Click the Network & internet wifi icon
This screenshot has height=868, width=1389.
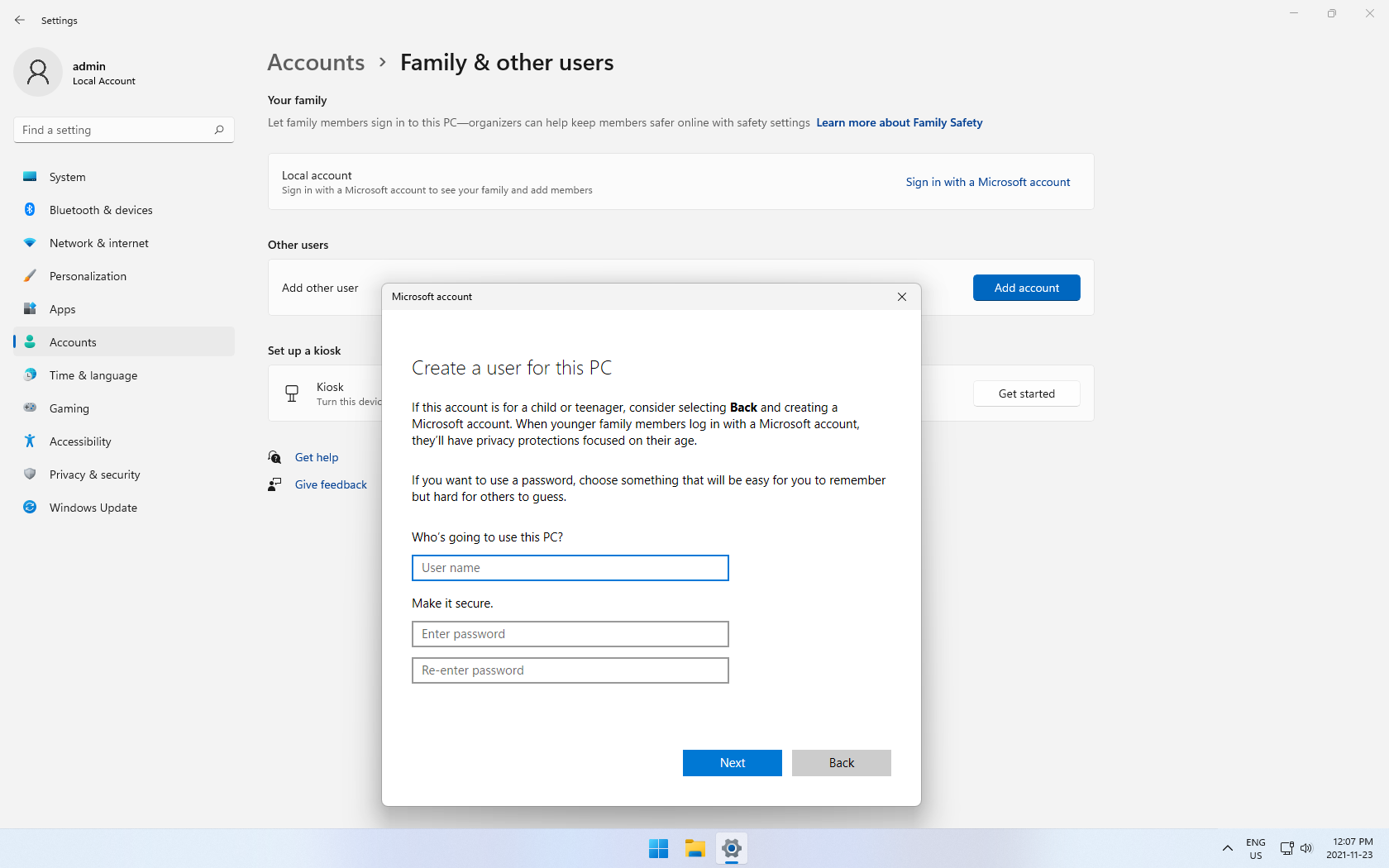30,243
